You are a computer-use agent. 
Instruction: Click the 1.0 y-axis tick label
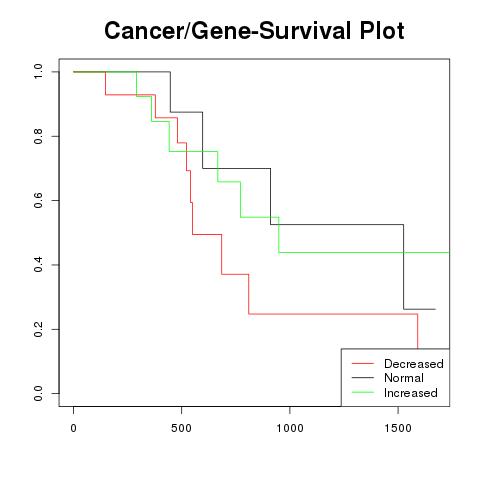pos(38,72)
